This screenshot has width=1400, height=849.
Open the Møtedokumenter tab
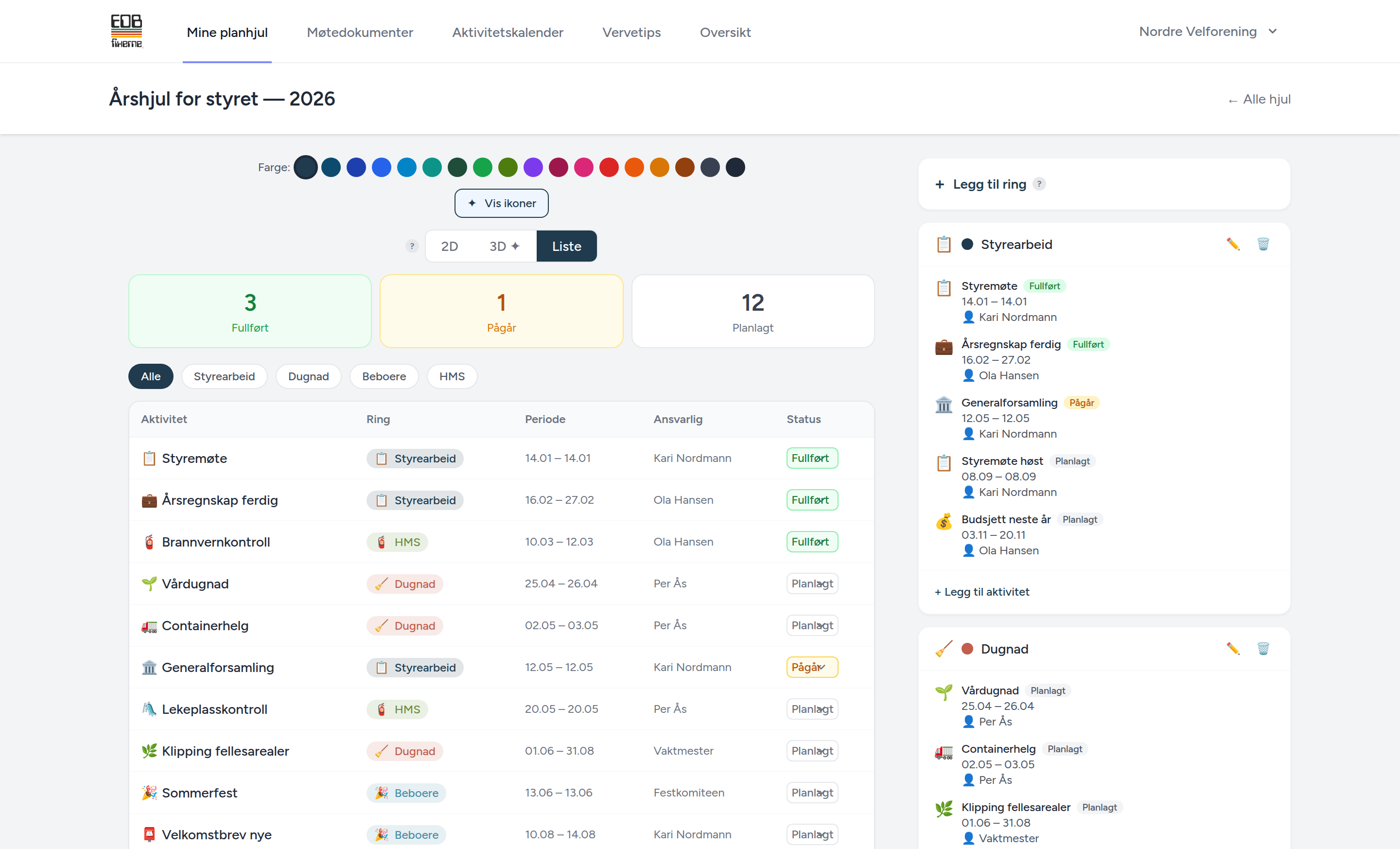pyautogui.click(x=360, y=33)
